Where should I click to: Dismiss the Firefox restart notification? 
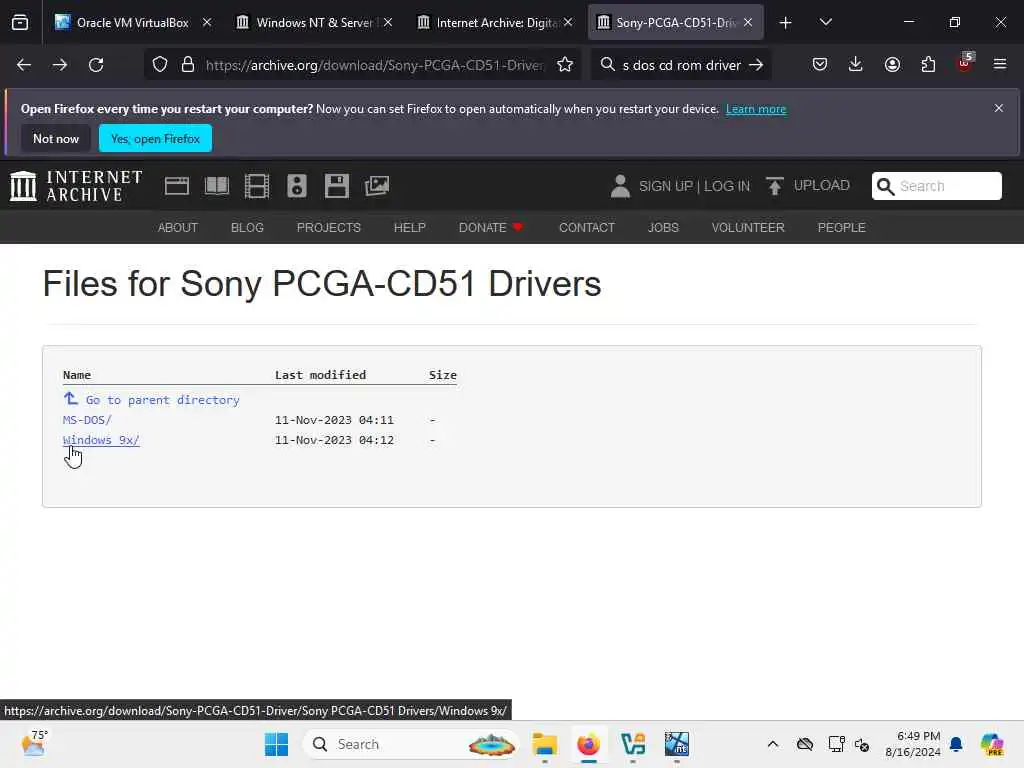click(x=999, y=108)
